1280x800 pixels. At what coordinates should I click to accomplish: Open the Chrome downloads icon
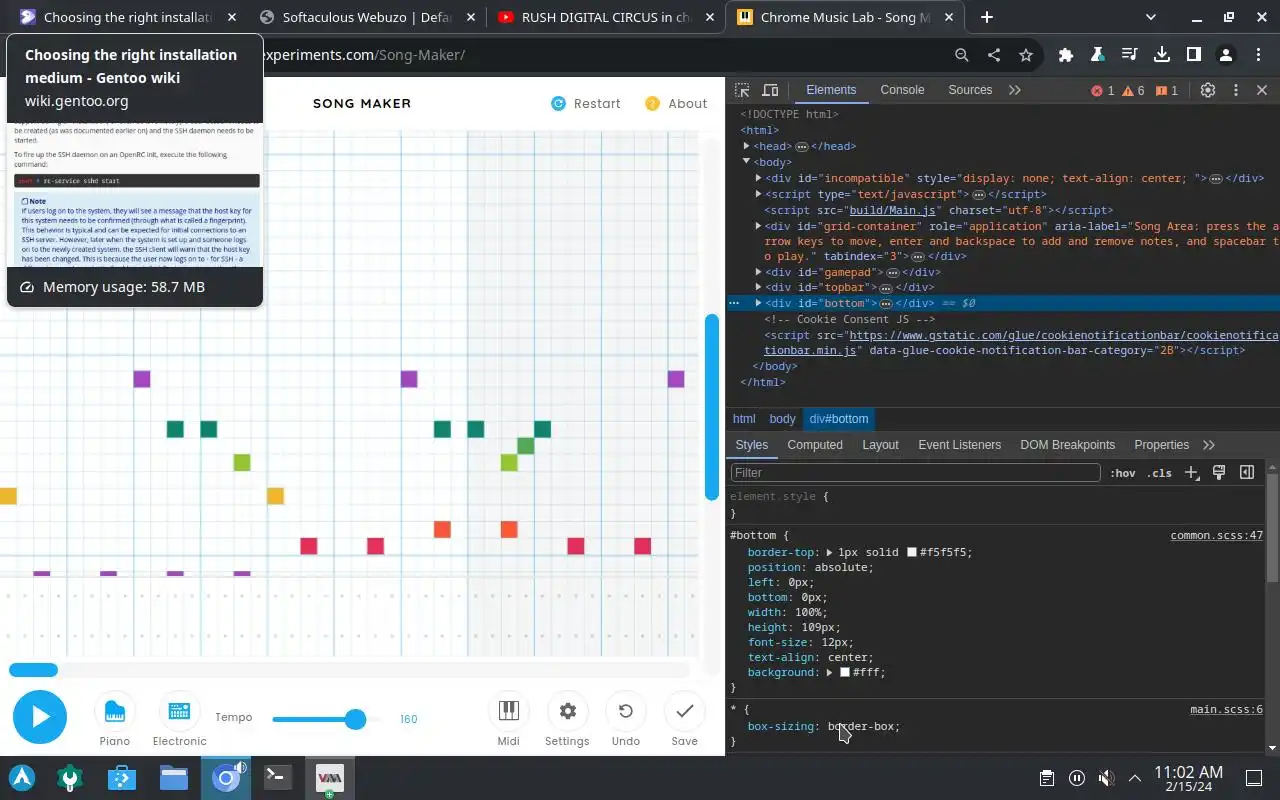(1161, 55)
